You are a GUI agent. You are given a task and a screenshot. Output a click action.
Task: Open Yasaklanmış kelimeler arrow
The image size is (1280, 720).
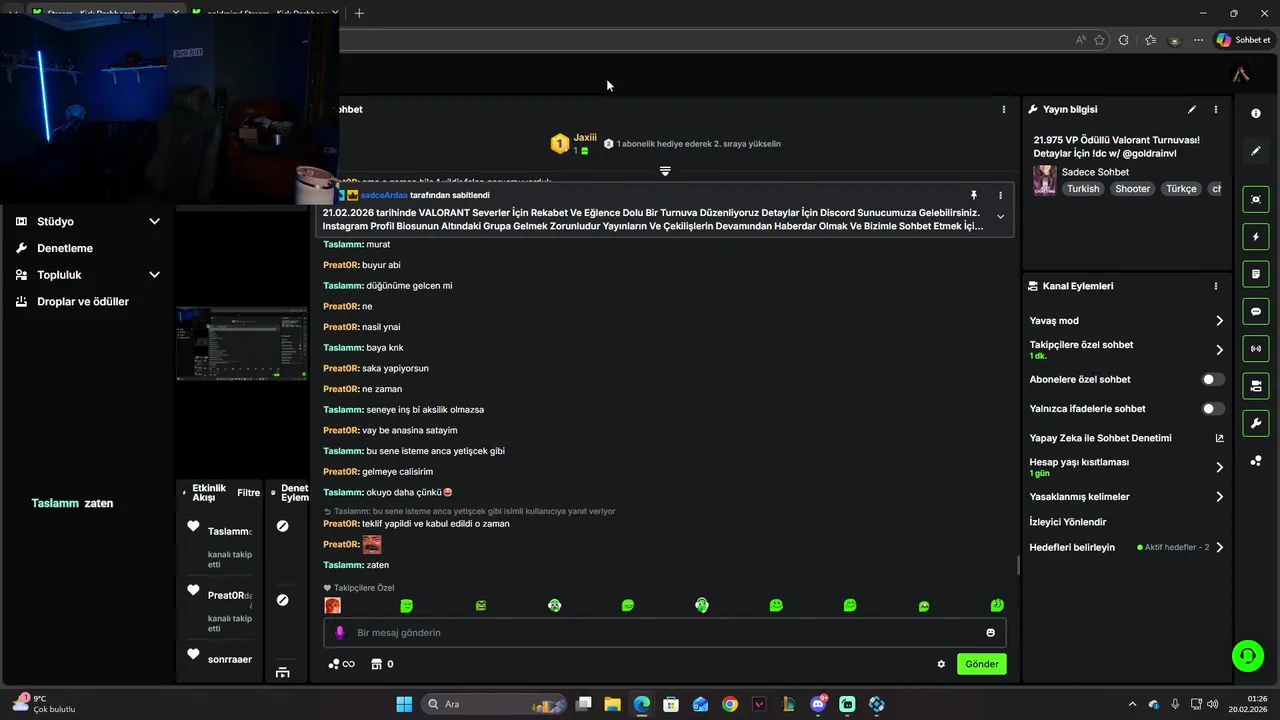pyautogui.click(x=1219, y=497)
